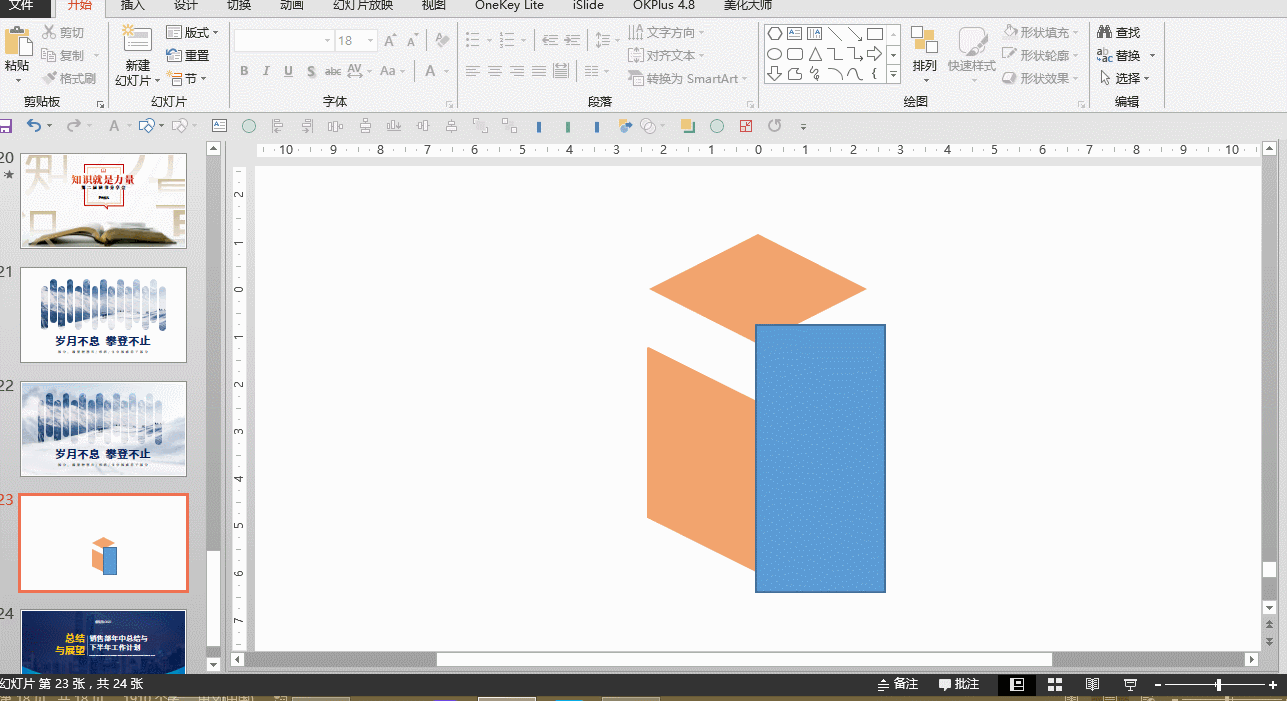Select the hexagon shape in gallery
Viewport: 1287px width, 701px height.
click(x=774, y=35)
